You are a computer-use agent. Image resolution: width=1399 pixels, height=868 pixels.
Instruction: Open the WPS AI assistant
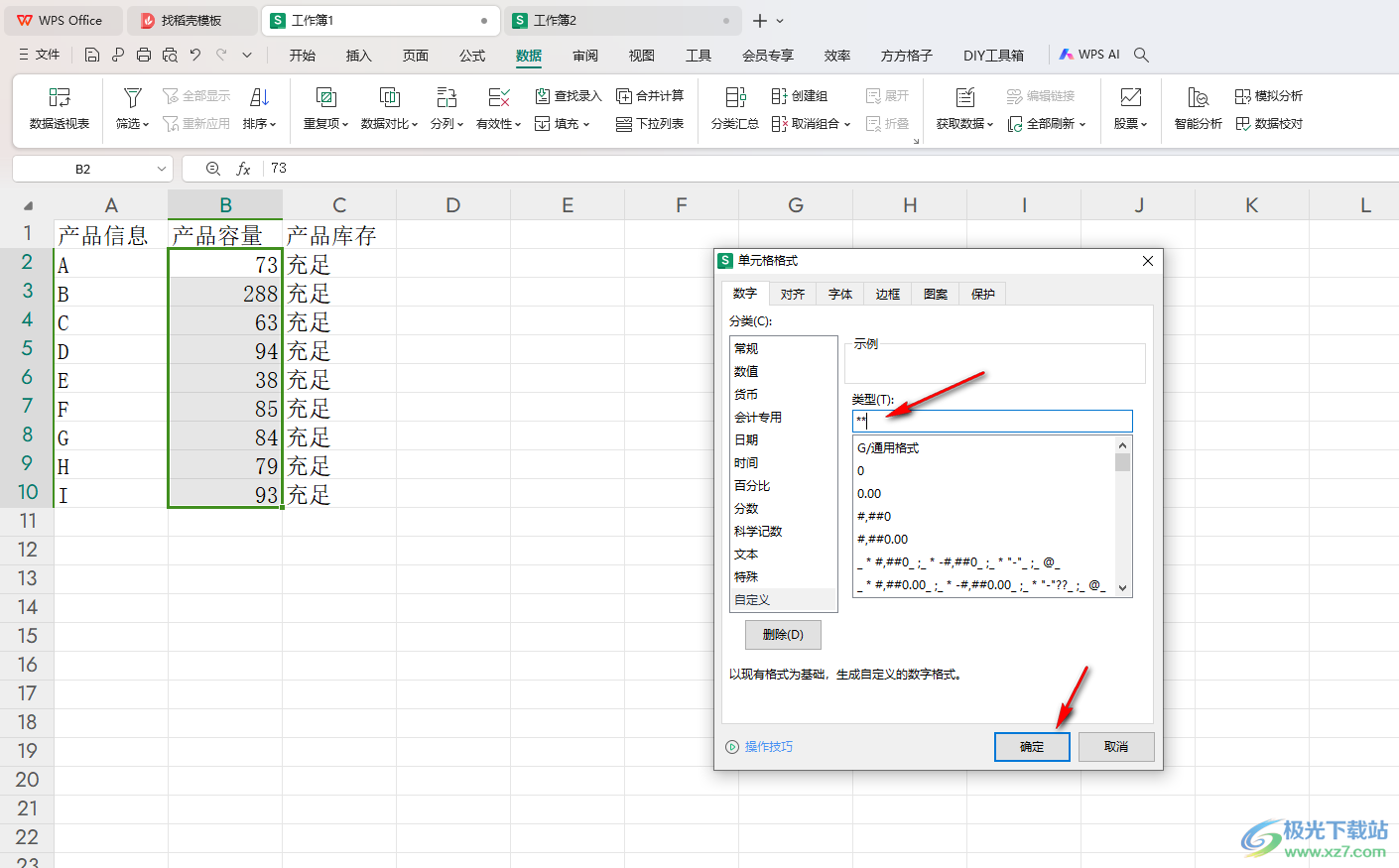click(x=1089, y=55)
